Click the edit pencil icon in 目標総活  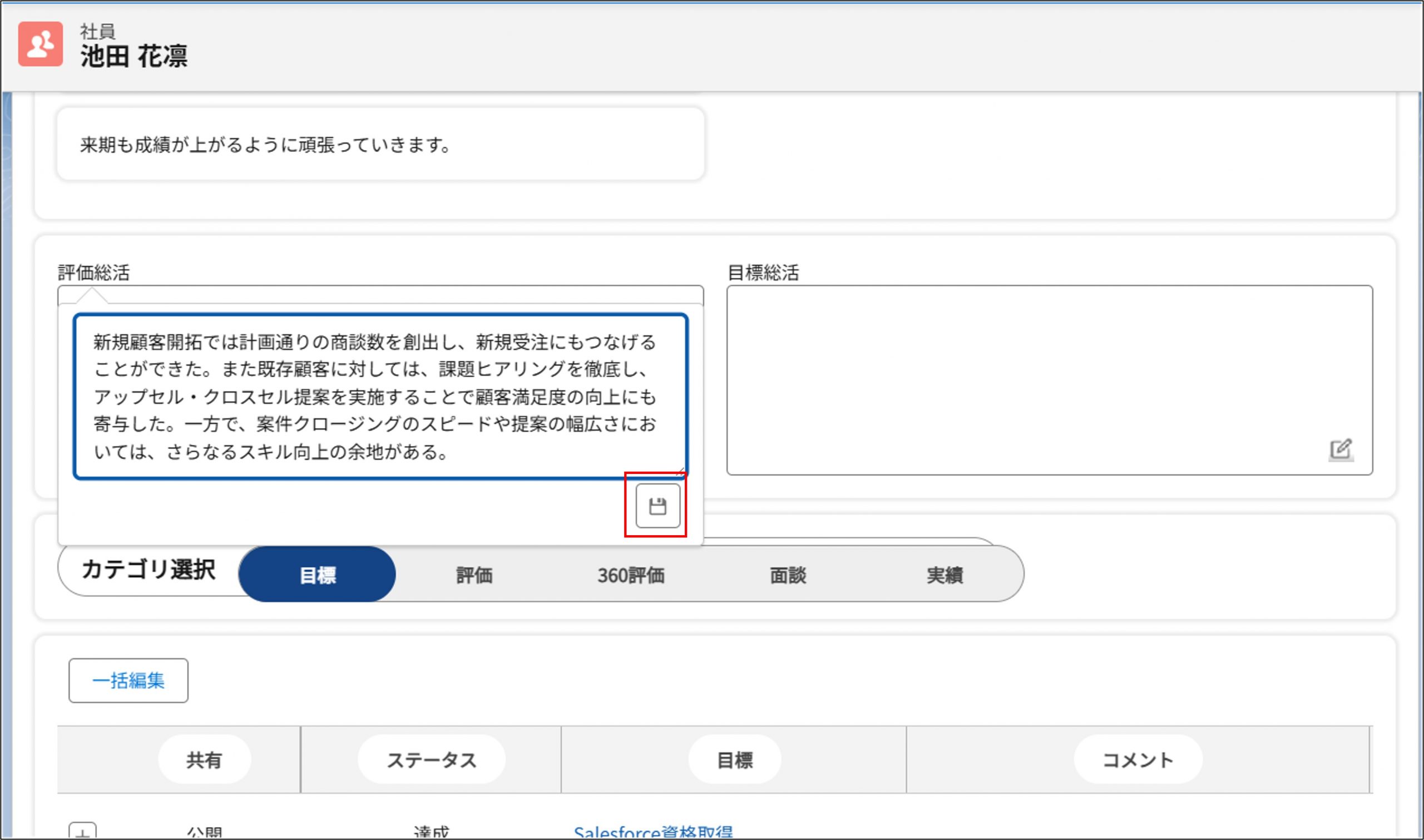(1340, 449)
